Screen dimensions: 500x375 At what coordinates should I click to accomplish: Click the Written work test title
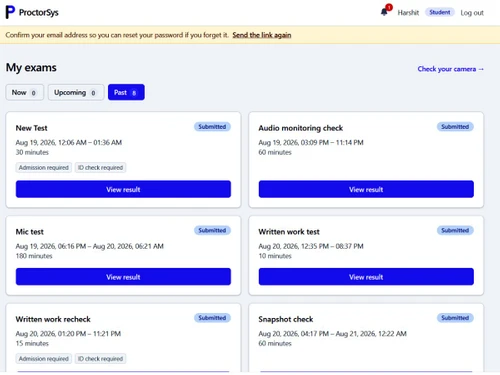(289, 232)
